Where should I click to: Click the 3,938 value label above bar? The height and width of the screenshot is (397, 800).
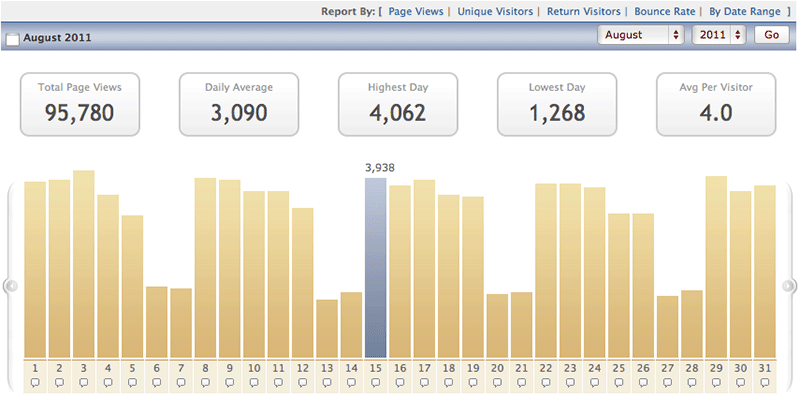click(380, 168)
